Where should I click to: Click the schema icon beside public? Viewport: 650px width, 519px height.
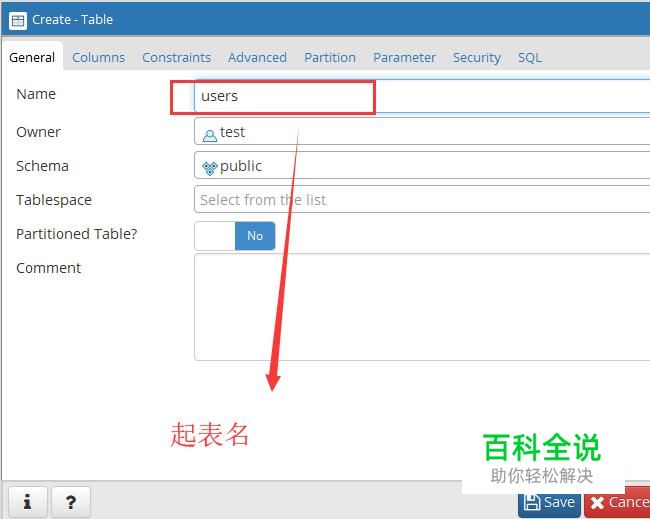[209, 168]
